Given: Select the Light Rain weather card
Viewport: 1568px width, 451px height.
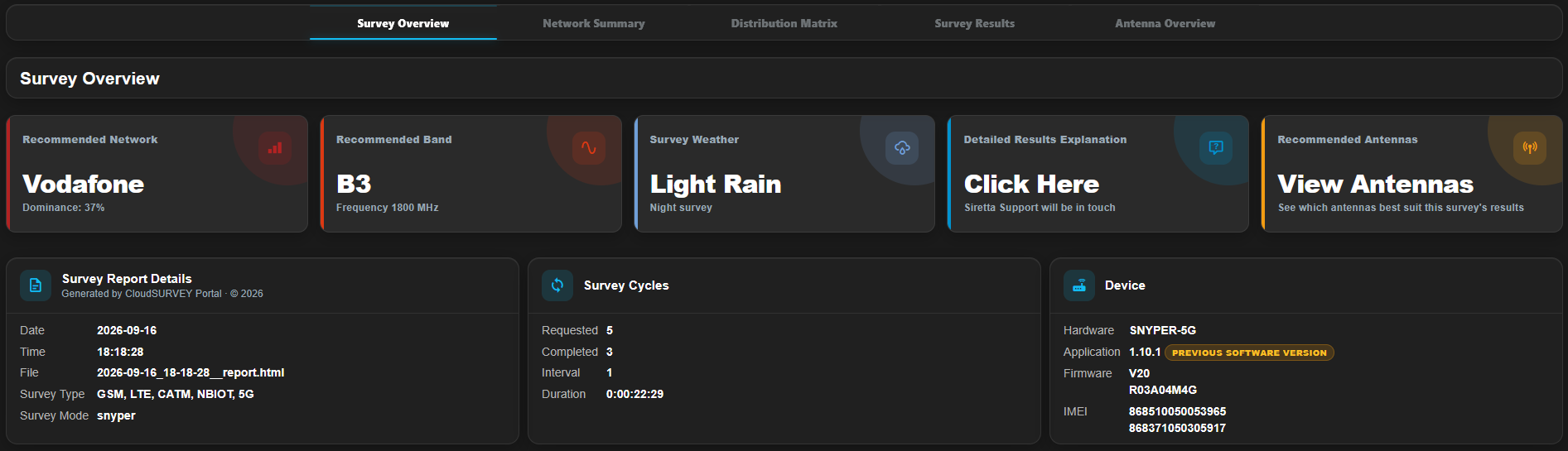Looking at the screenshot, I should pos(784,174).
